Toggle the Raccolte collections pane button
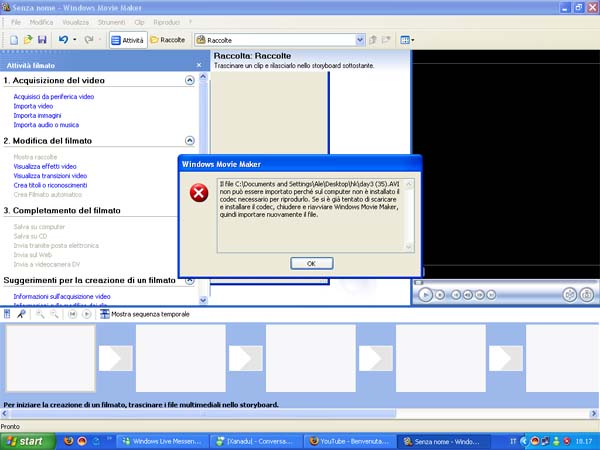 click(168, 40)
